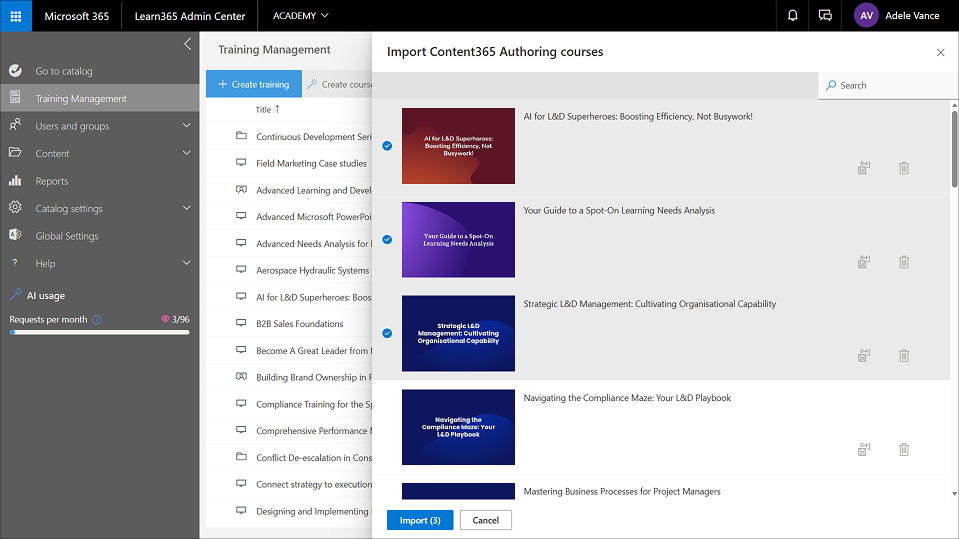
Task: Uncheck AI for L&D Superheroes course
Action: click(x=387, y=146)
